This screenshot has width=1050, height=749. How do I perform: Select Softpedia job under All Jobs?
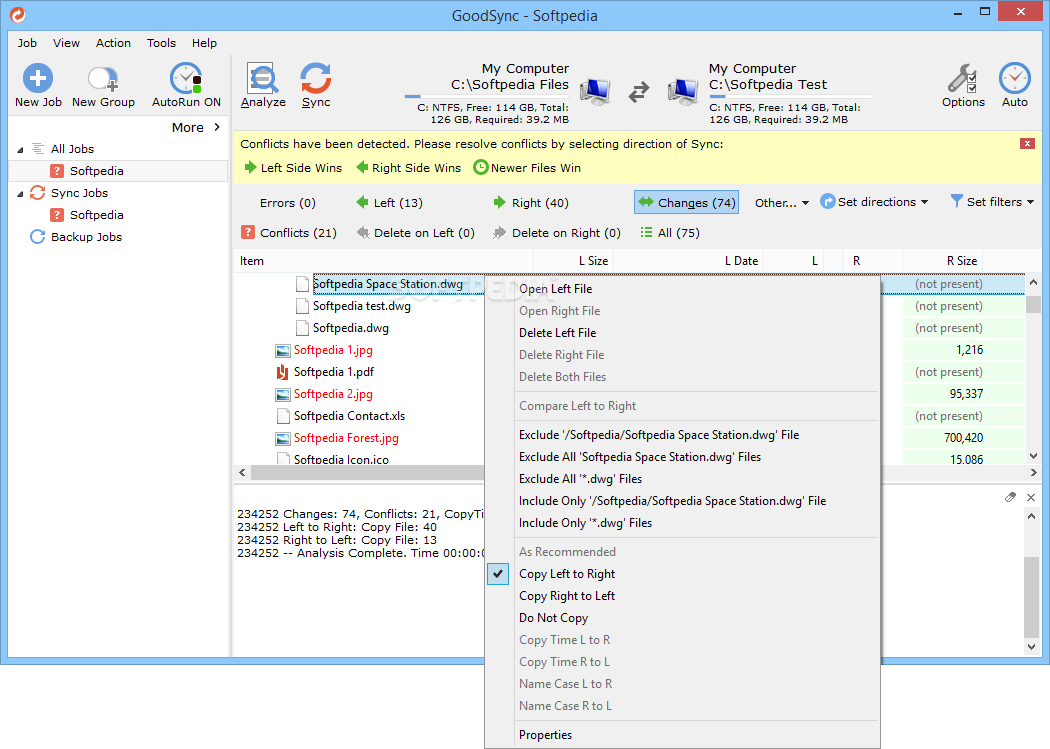point(119,171)
